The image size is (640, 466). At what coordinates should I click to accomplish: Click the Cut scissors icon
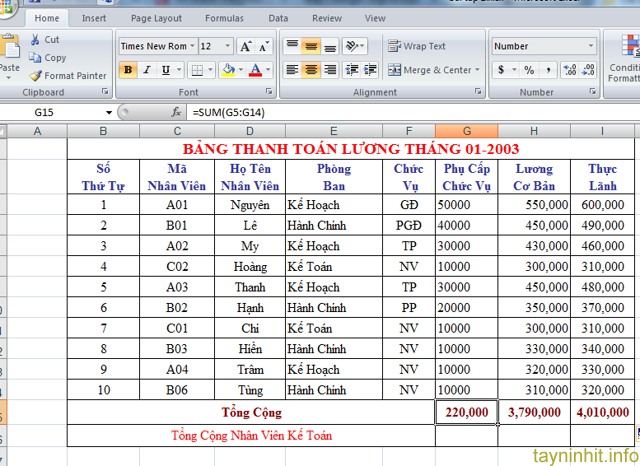pos(36,40)
